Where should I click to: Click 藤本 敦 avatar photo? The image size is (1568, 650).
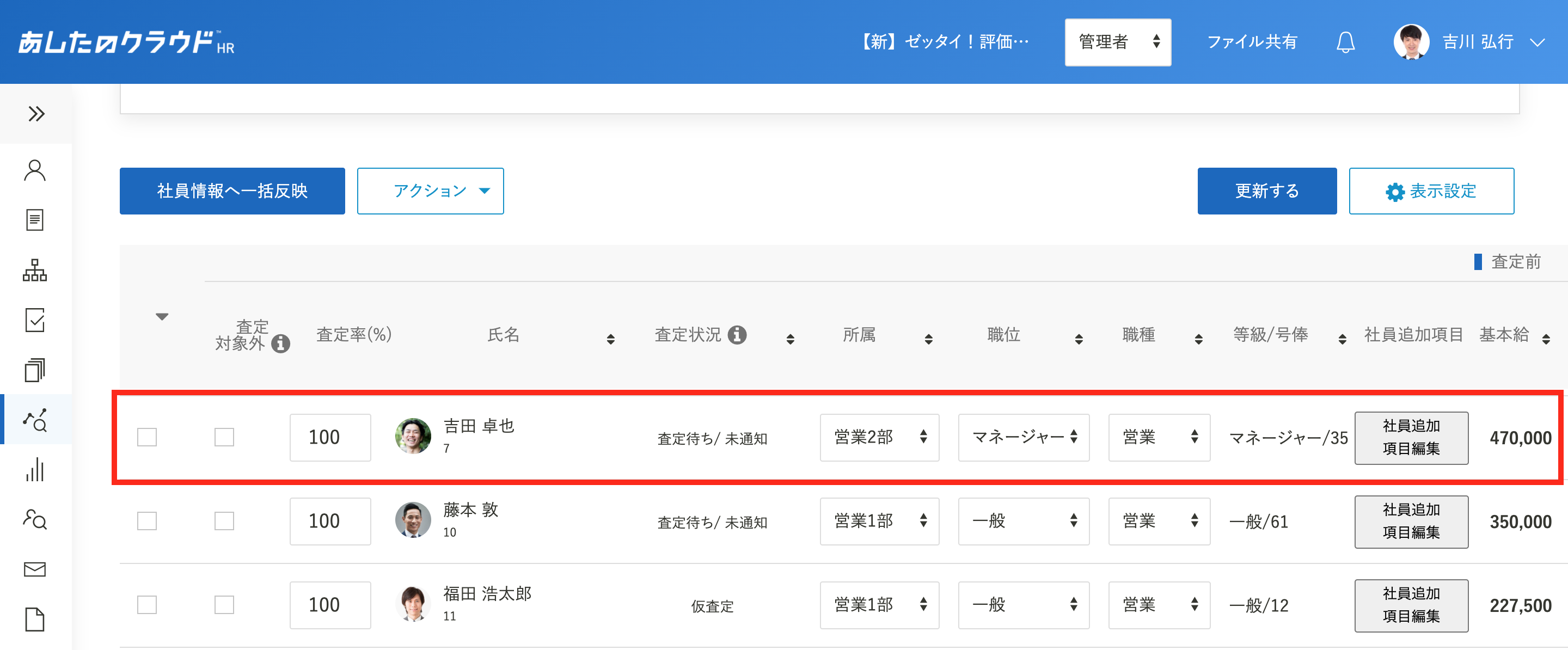tap(413, 520)
